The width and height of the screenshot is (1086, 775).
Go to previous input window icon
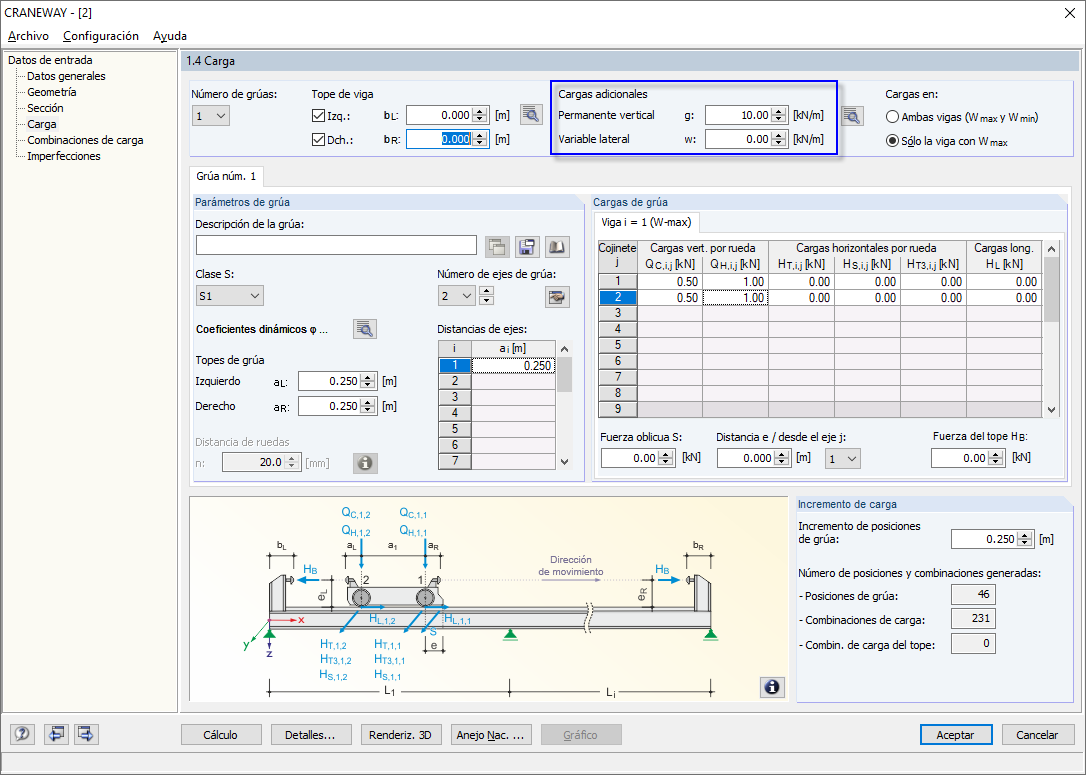click(x=55, y=733)
